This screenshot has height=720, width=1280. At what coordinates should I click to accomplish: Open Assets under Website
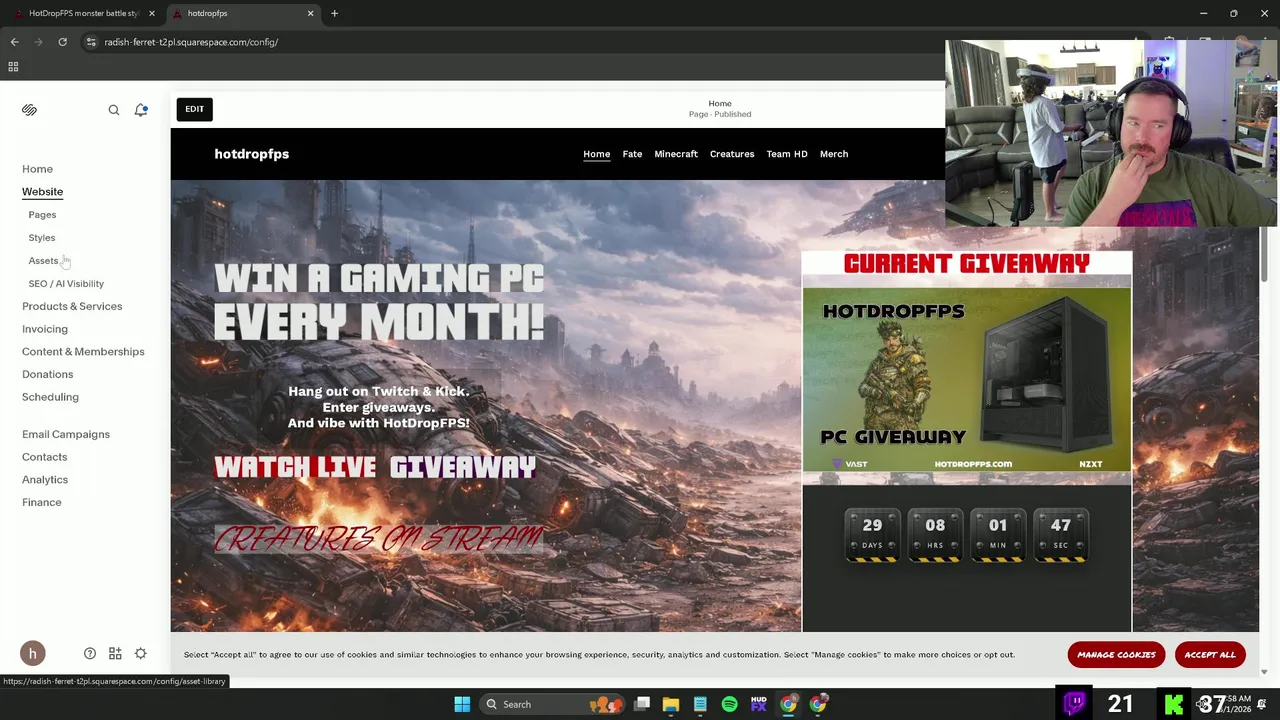tap(43, 261)
